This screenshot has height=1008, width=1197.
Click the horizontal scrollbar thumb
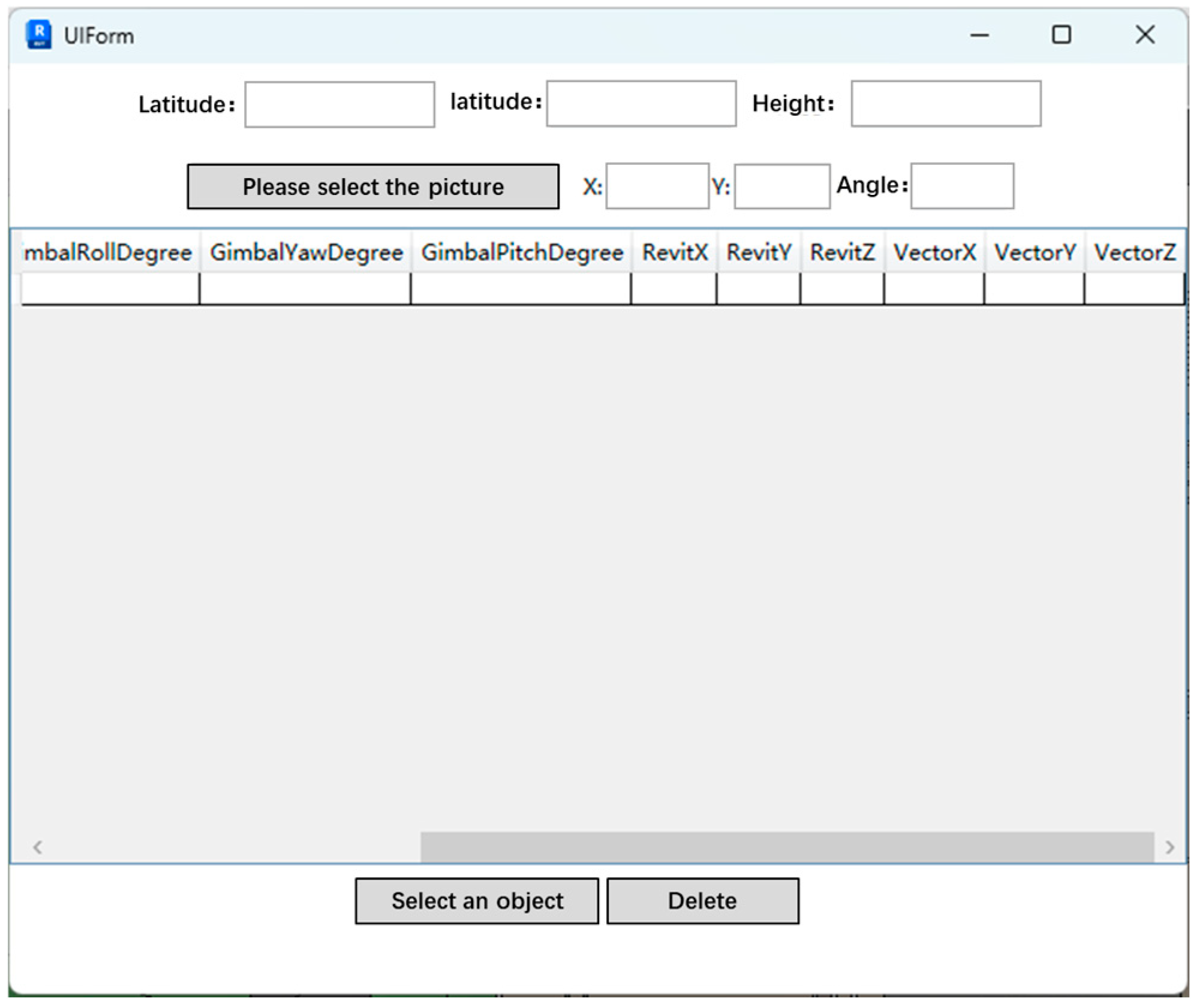tap(786, 847)
